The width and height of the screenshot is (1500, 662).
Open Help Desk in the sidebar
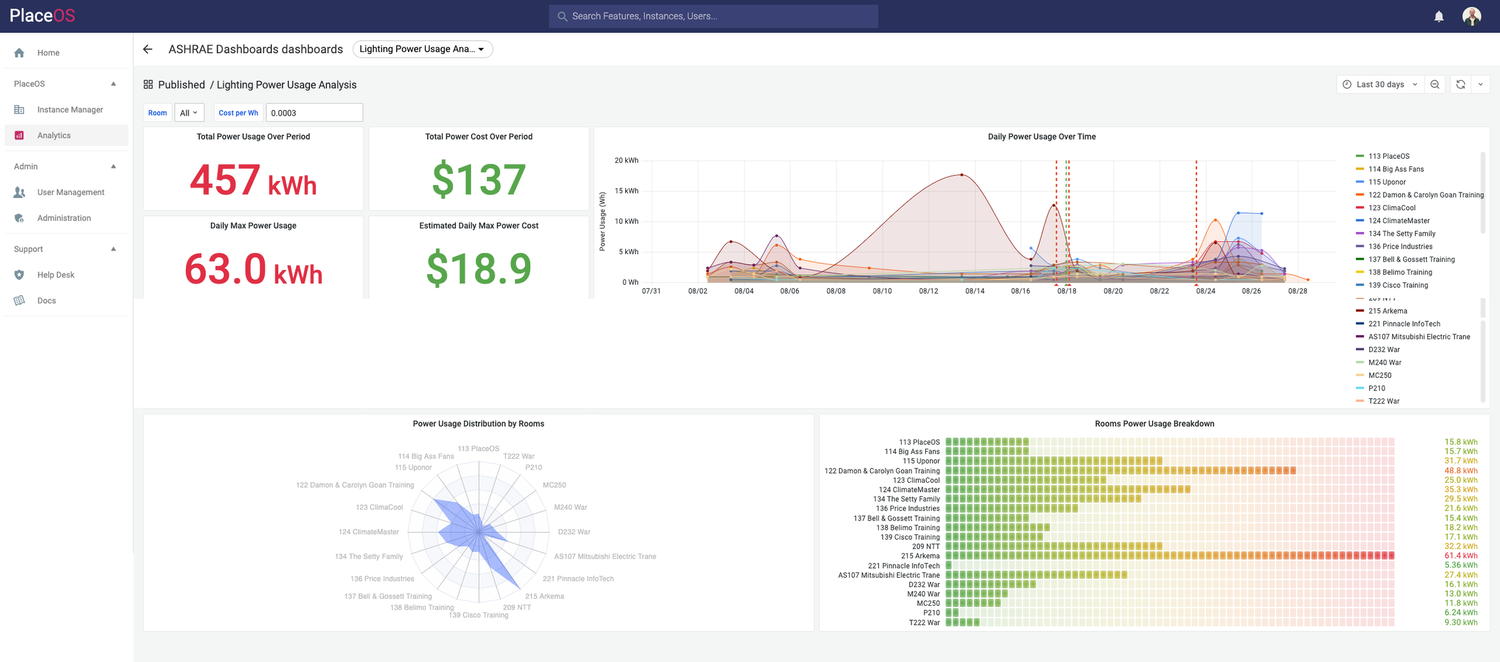66,275
